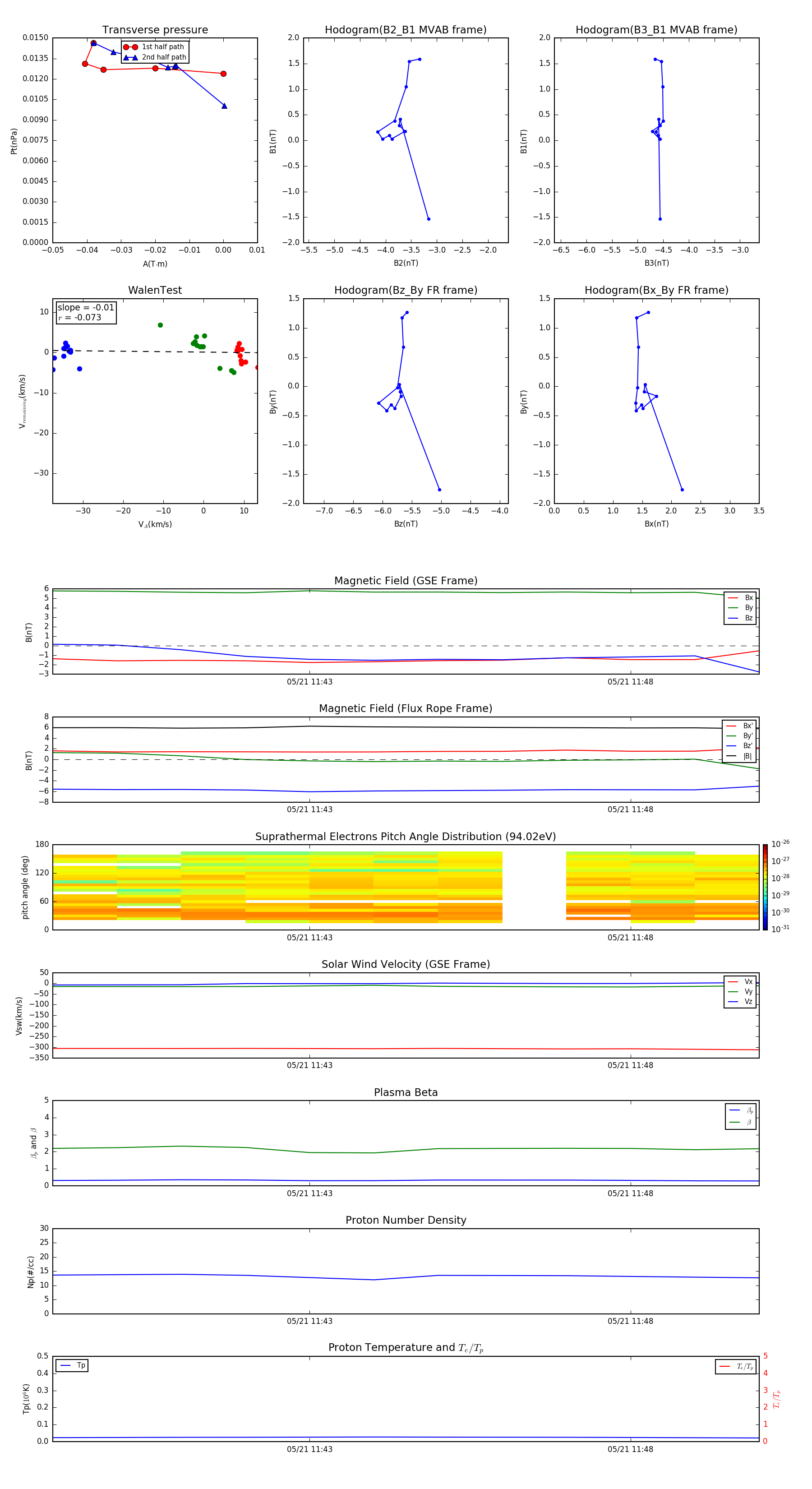Select the βp entry in Plasma Beta legend
Image resolution: width=812 pixels, height=1489 pixels.
(741, 1110)
